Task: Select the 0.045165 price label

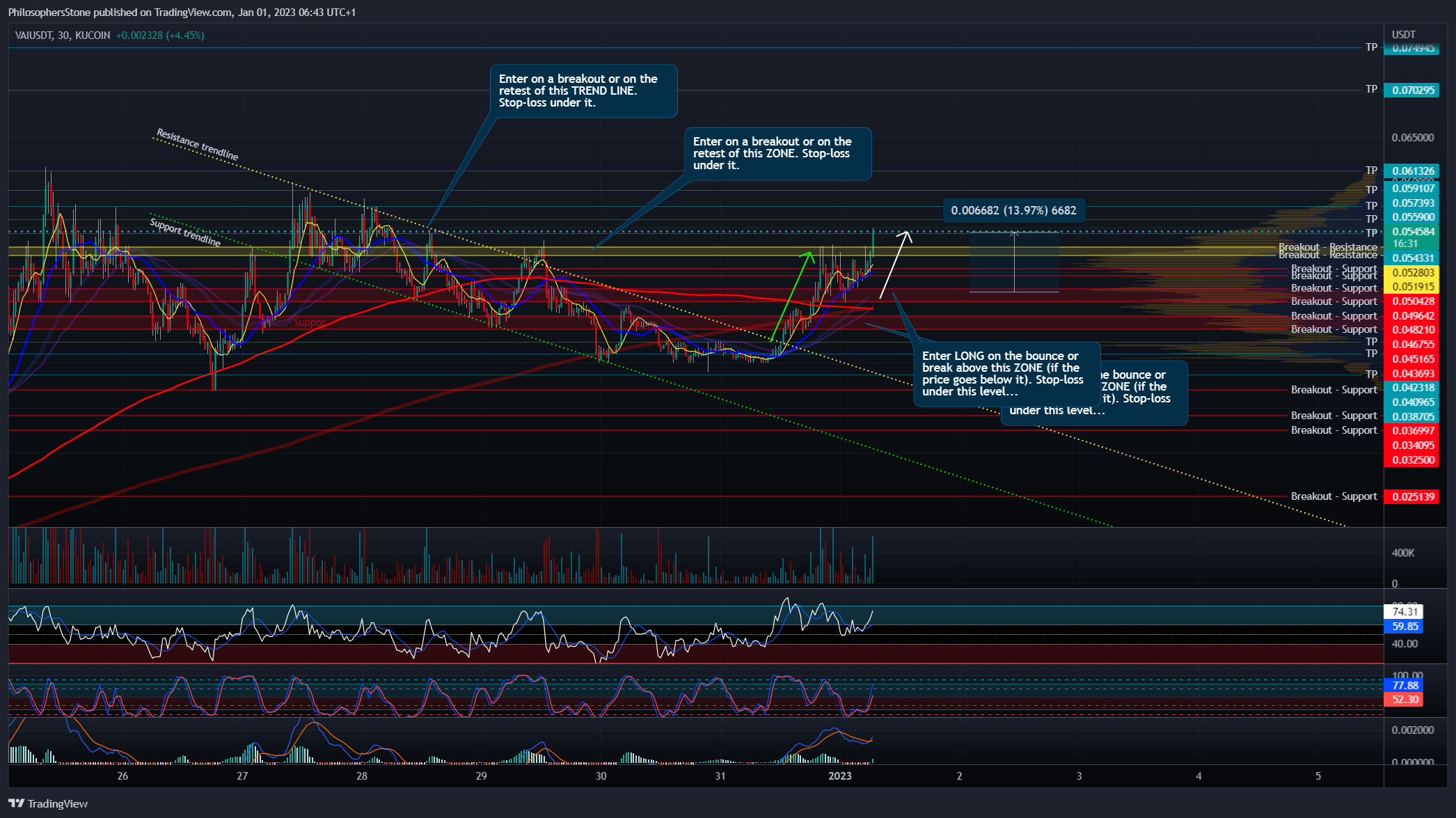Action: (1411, 359)
